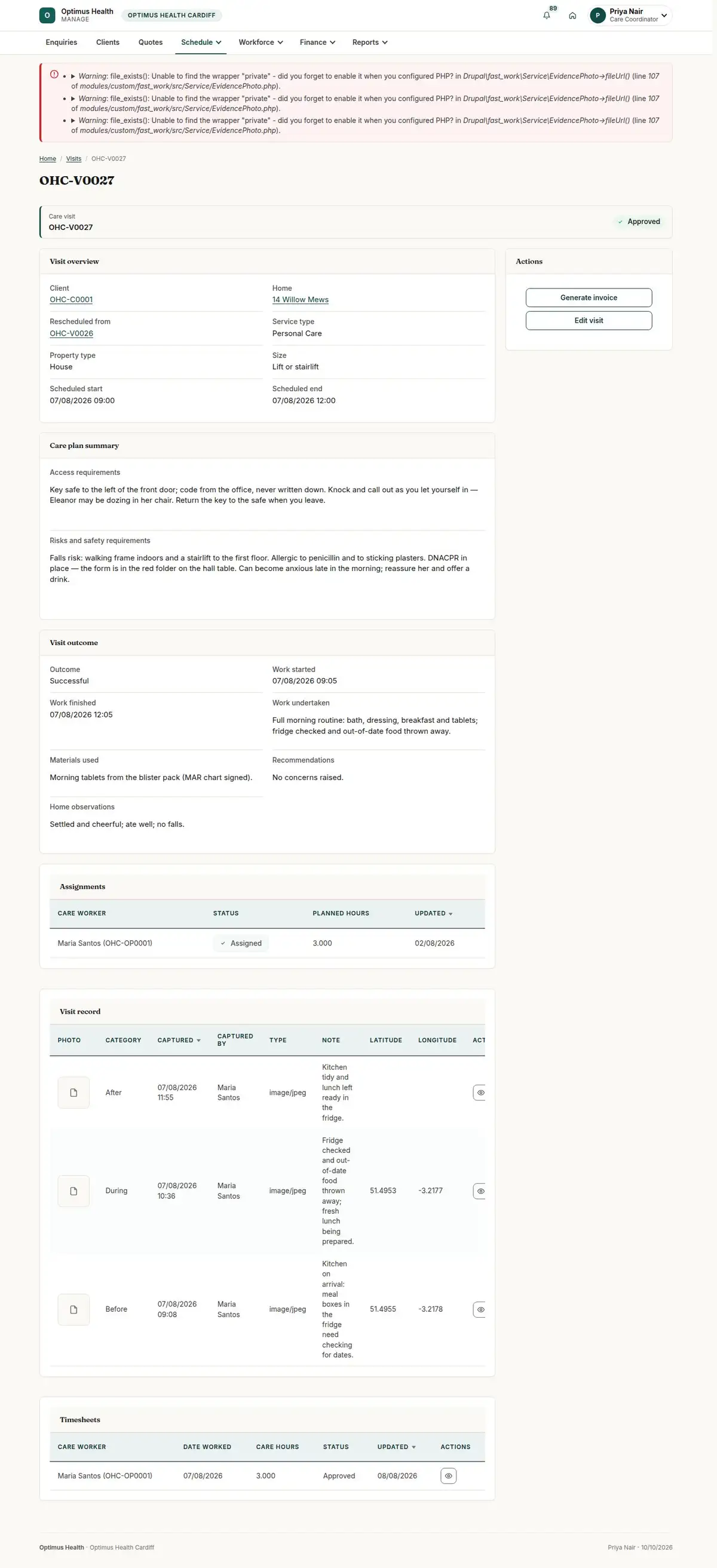Expand the first warning details triangle
The width and height of the screenshot is (717, 1568).
(x=73, y=76)
